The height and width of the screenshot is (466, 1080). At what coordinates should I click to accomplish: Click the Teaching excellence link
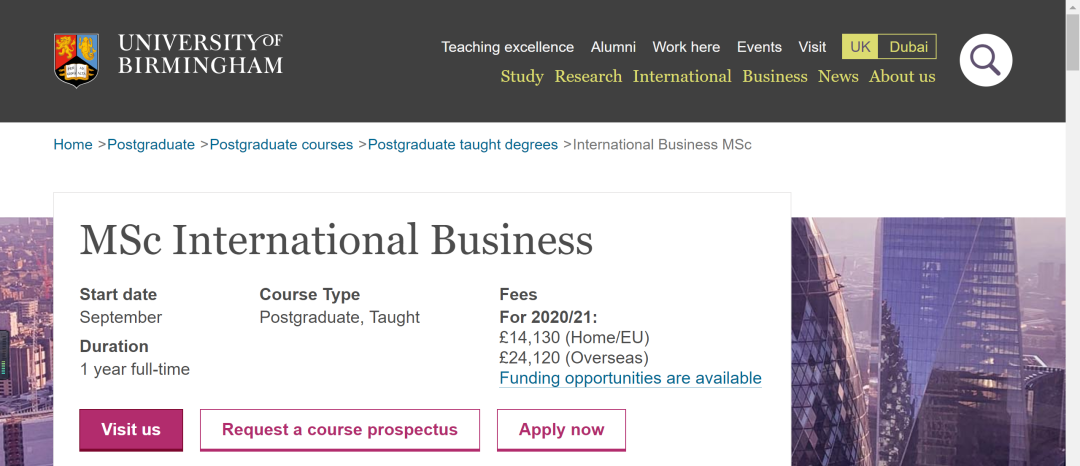pyautogui.click(x=508, y=47)
